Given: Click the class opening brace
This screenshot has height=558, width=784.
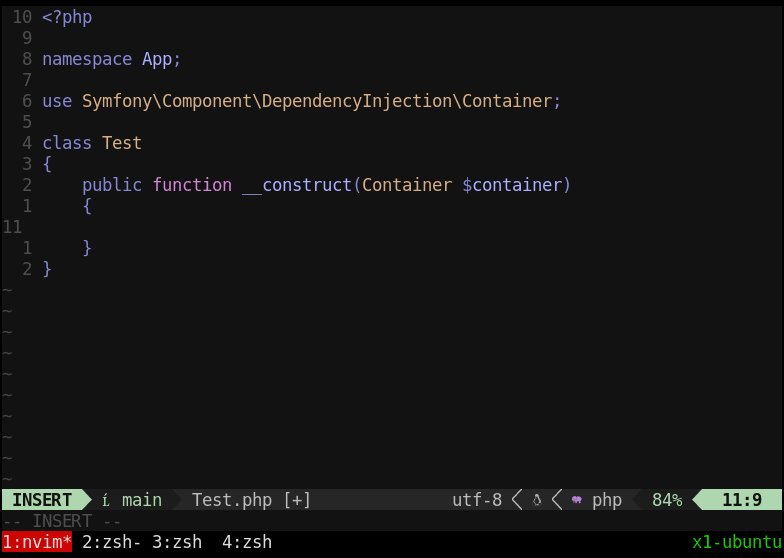Looking at the screenshot, I should pyautogui.click(x=47, y=164).
